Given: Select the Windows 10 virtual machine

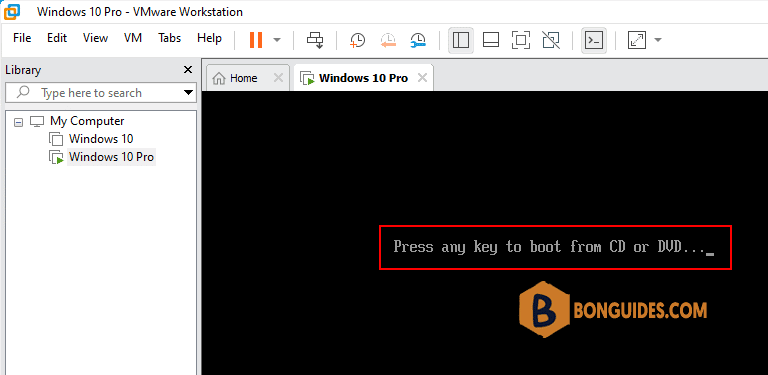Looking at the screenshot, I should pyautogui.click(x=100, y=139).
